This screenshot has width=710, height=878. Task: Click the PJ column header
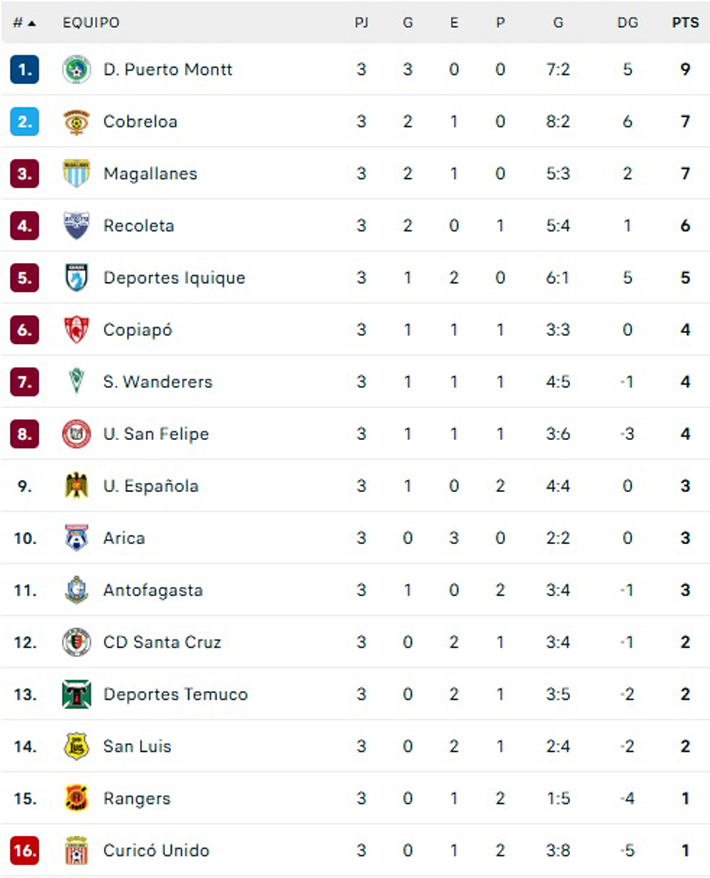361,23
